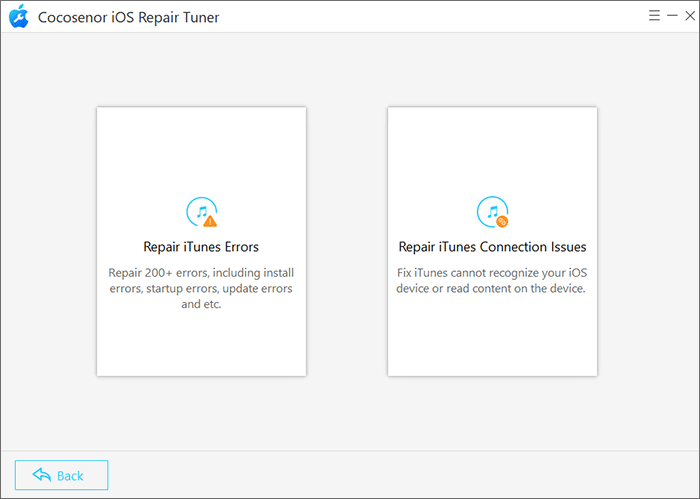Image resolution: width=700 pixels, height=499 pixels.
Task: Click the Back button
Action: pyautogui.click(x=62, y=475)
